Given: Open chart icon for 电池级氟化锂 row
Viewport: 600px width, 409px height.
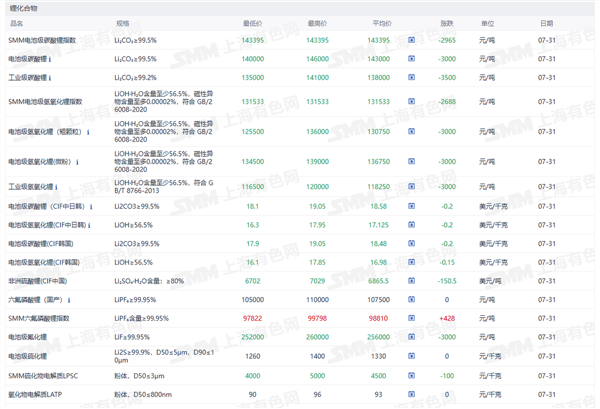Looking at the screenshot, I should (x=411, y=337).
